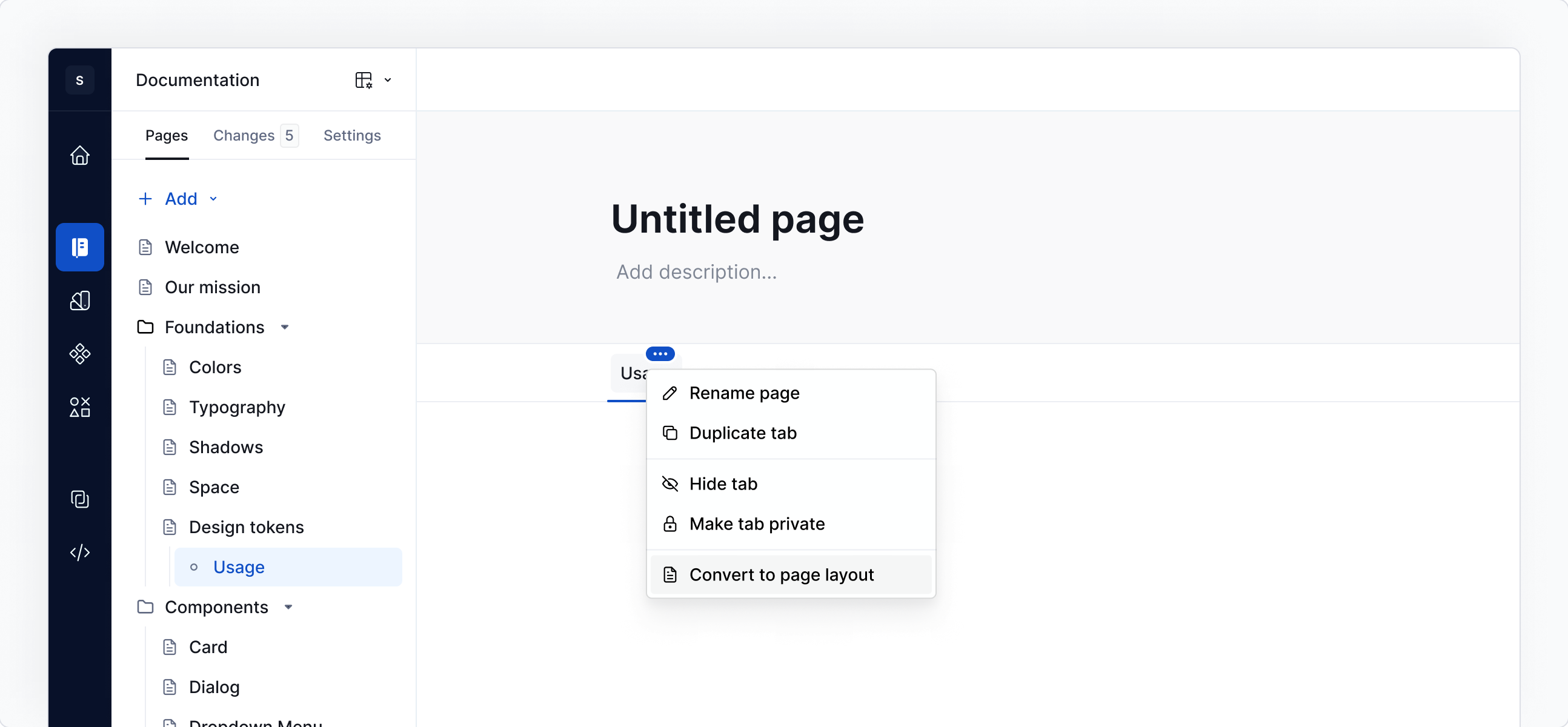Select the Documentation pages icon in sidebar
The width and height of the screenshot is (1568, 727).
click(x=80, y=247)
